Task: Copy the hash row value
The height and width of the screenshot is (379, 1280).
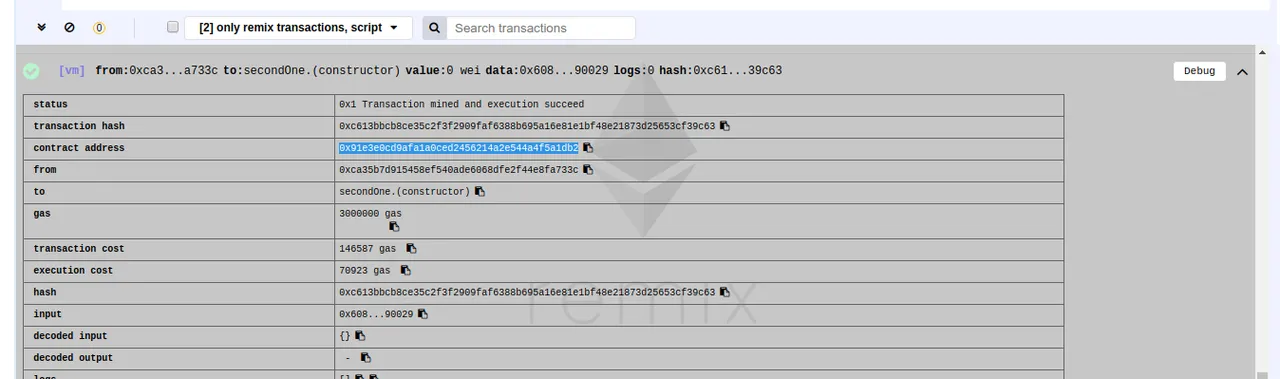Action: (725, 292)
